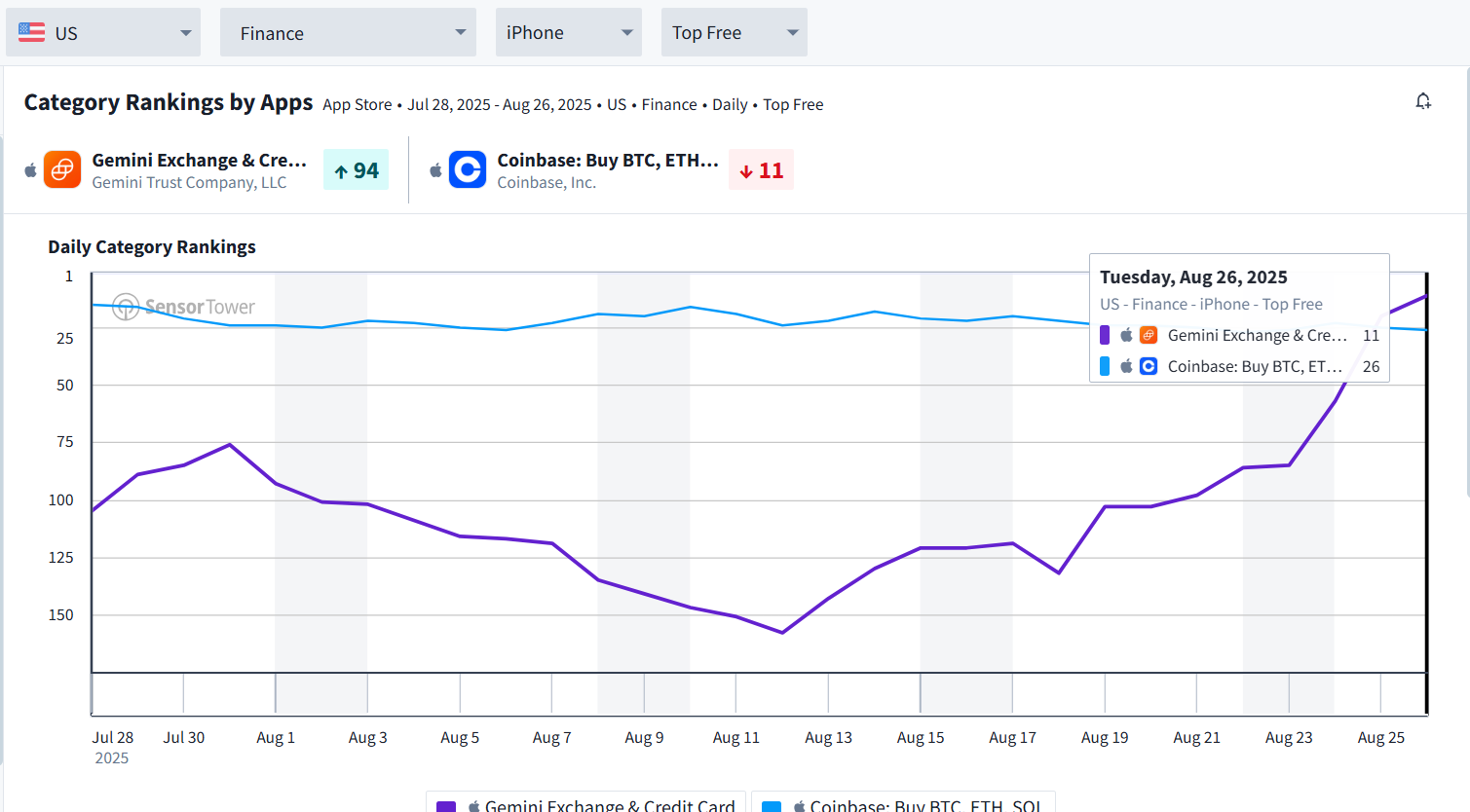
Task: Click the Coinbase icon in the tooltip
Action: point(1149,366)
